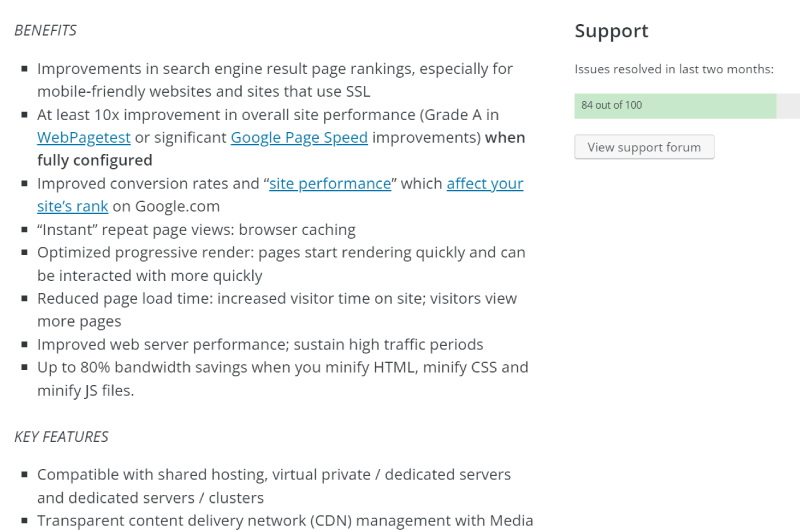Click the bullet before Compatible with shared hosting
The width and height of the screenshot is (800, 530).
24,474
